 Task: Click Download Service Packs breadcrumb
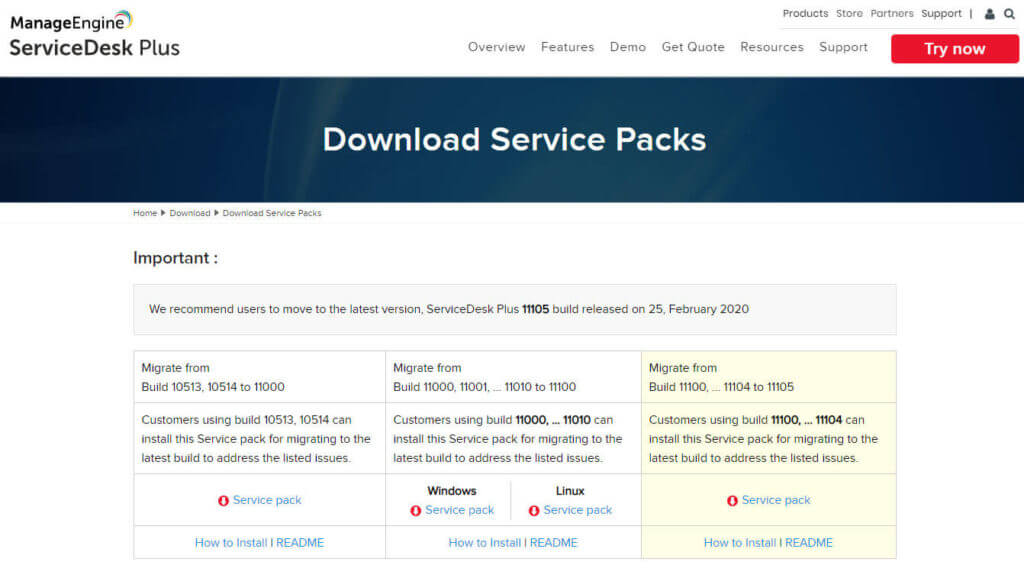click(272, 213)
